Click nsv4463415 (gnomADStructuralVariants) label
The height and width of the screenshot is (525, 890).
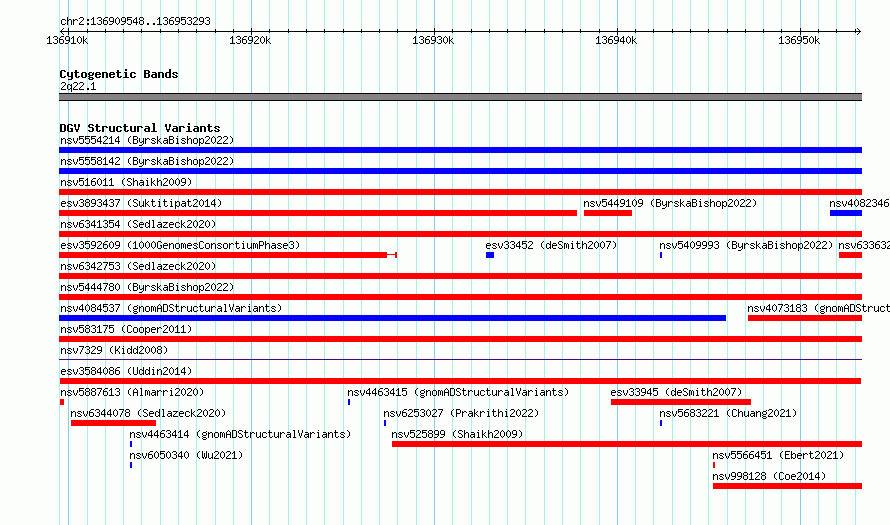coord(458,392)
